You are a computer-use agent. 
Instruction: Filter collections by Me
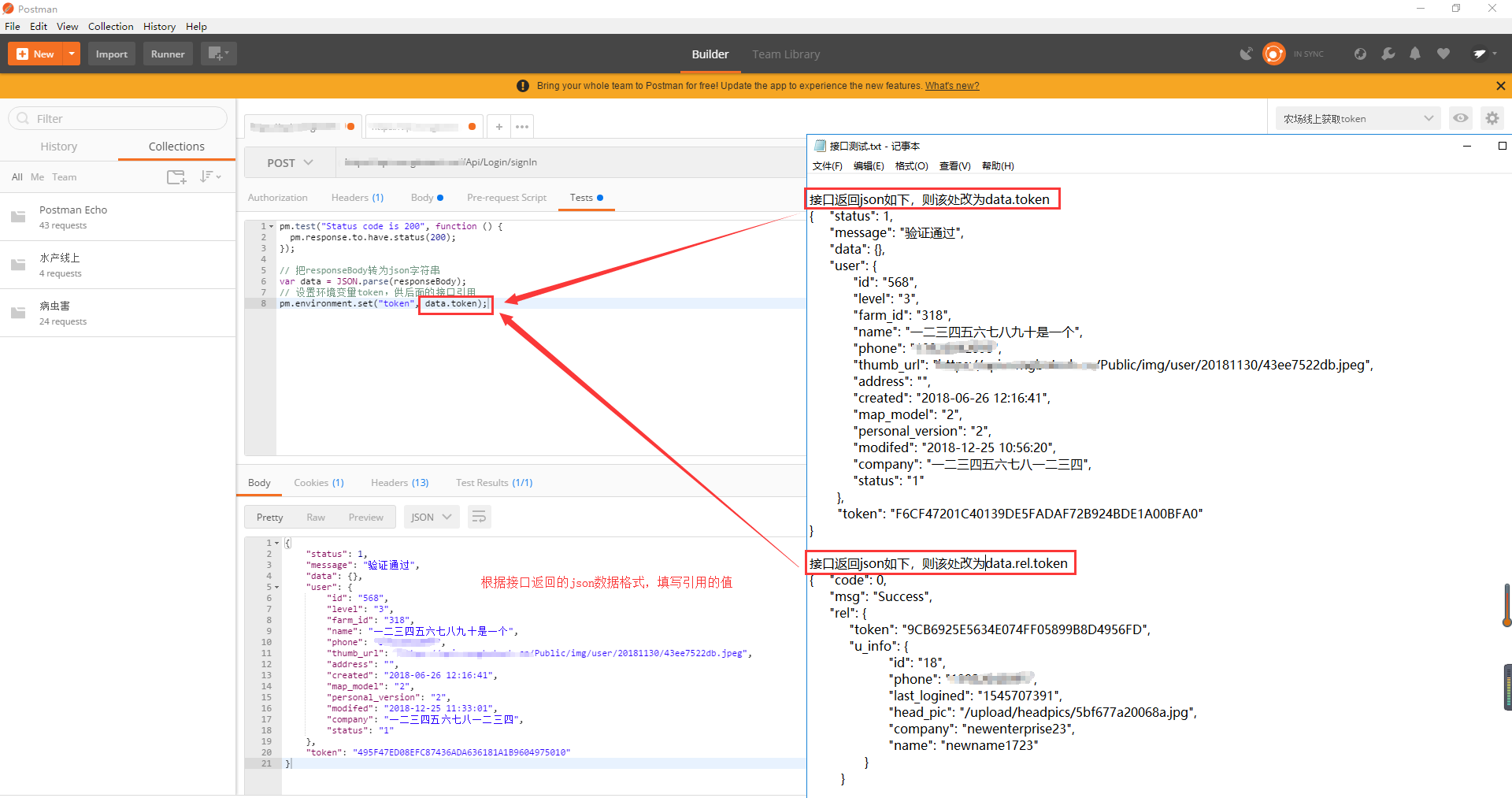click(38, 177)
